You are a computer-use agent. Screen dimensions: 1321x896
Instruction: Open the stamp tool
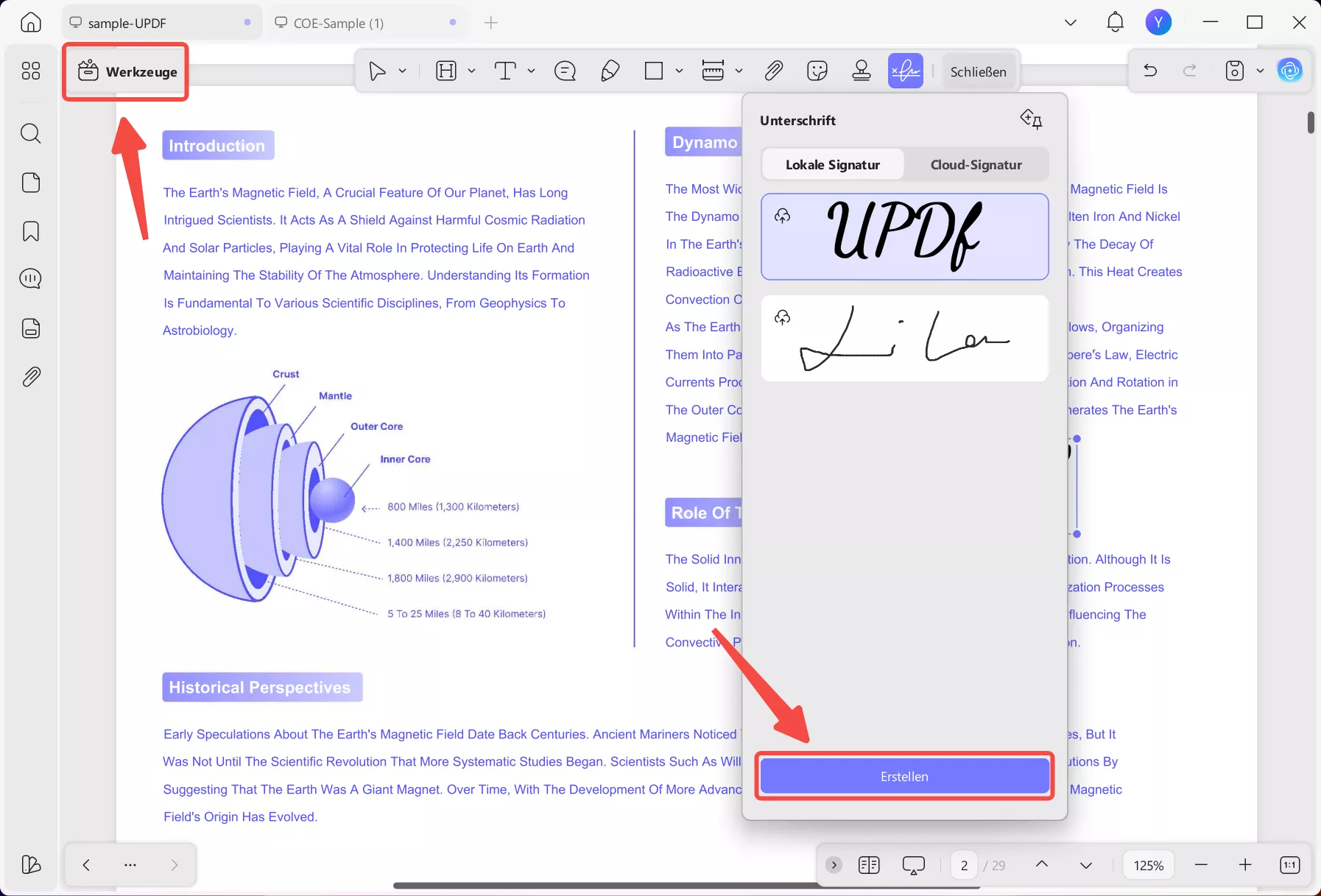[x=862, y=71]
